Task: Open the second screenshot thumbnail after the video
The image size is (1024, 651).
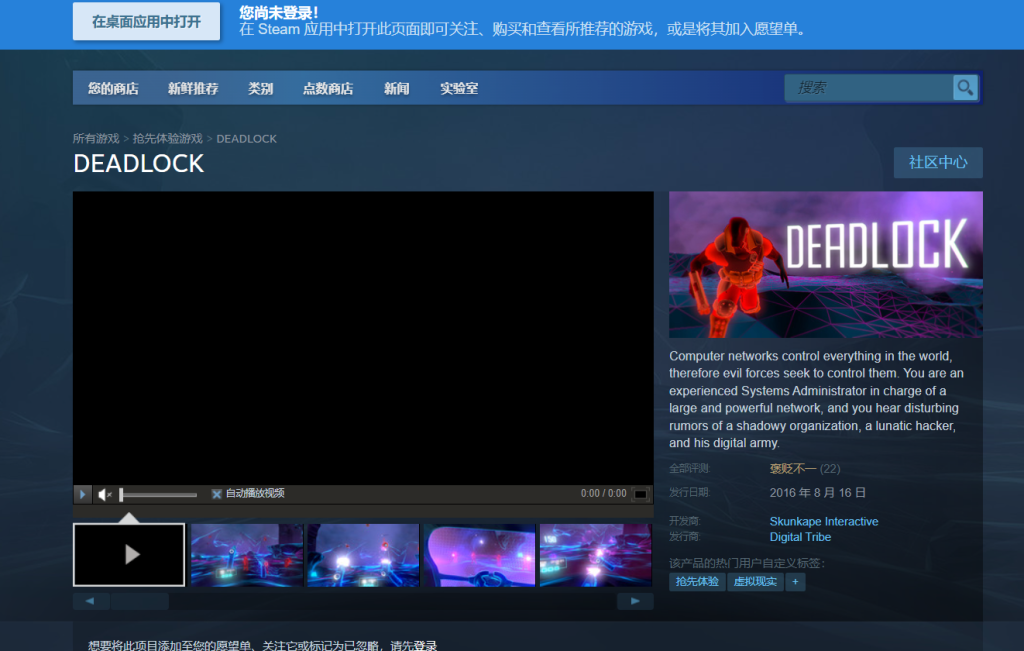Action: [x=363, y=554]
